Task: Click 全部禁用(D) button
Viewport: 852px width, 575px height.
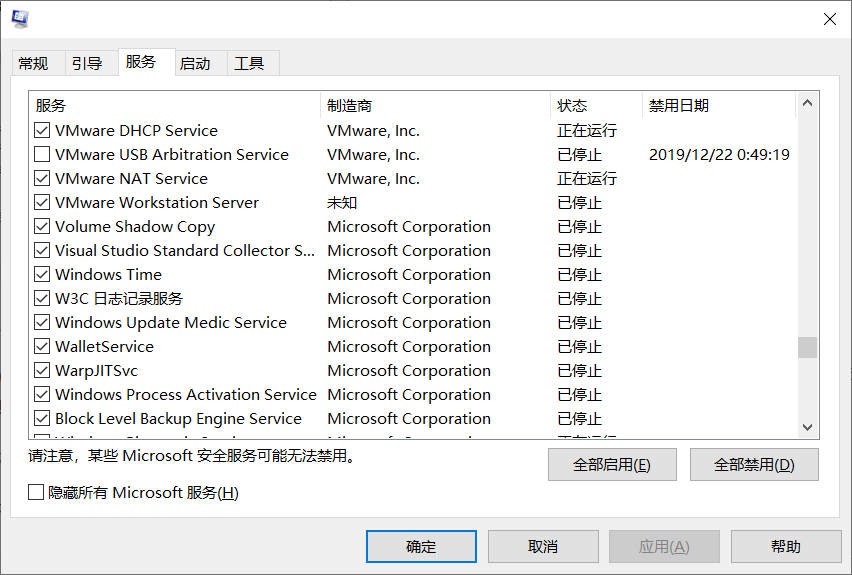Action: point(754,465)
